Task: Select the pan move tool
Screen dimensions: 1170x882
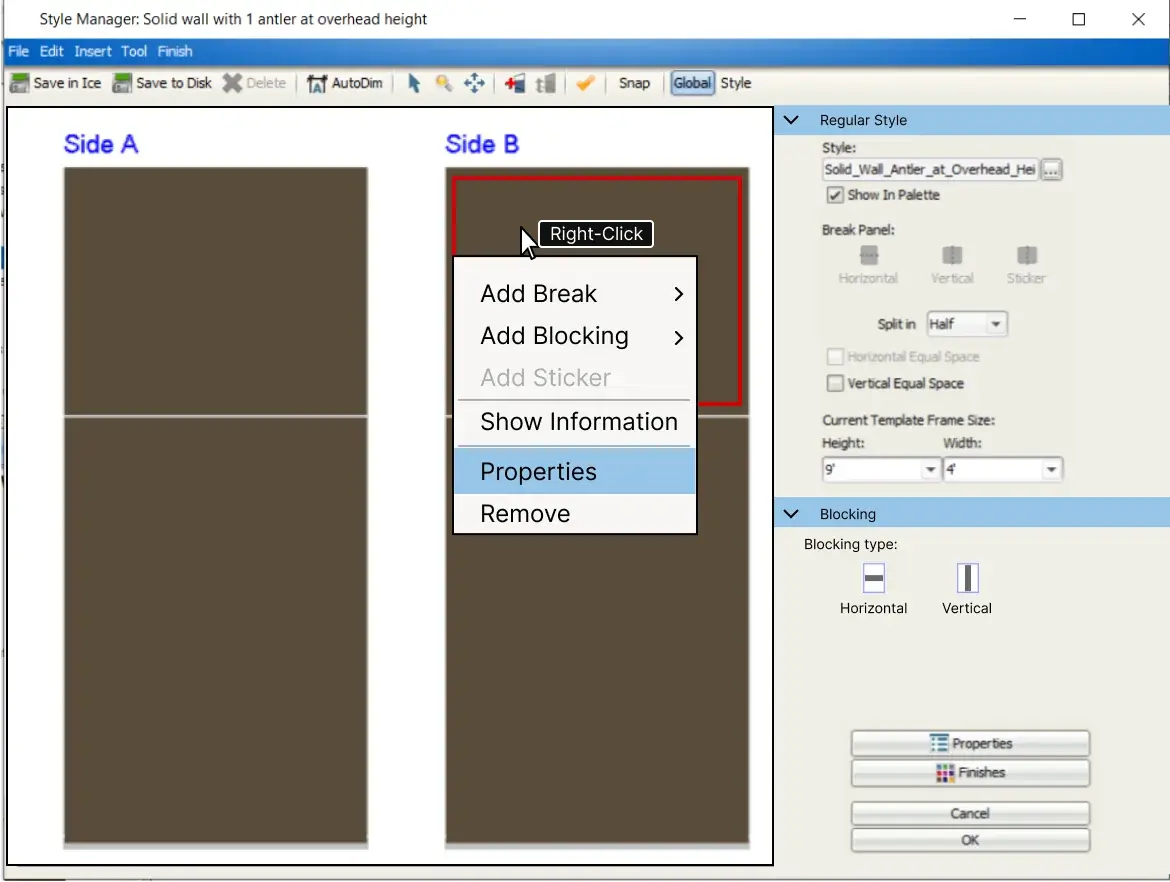Action: point(474,83)
